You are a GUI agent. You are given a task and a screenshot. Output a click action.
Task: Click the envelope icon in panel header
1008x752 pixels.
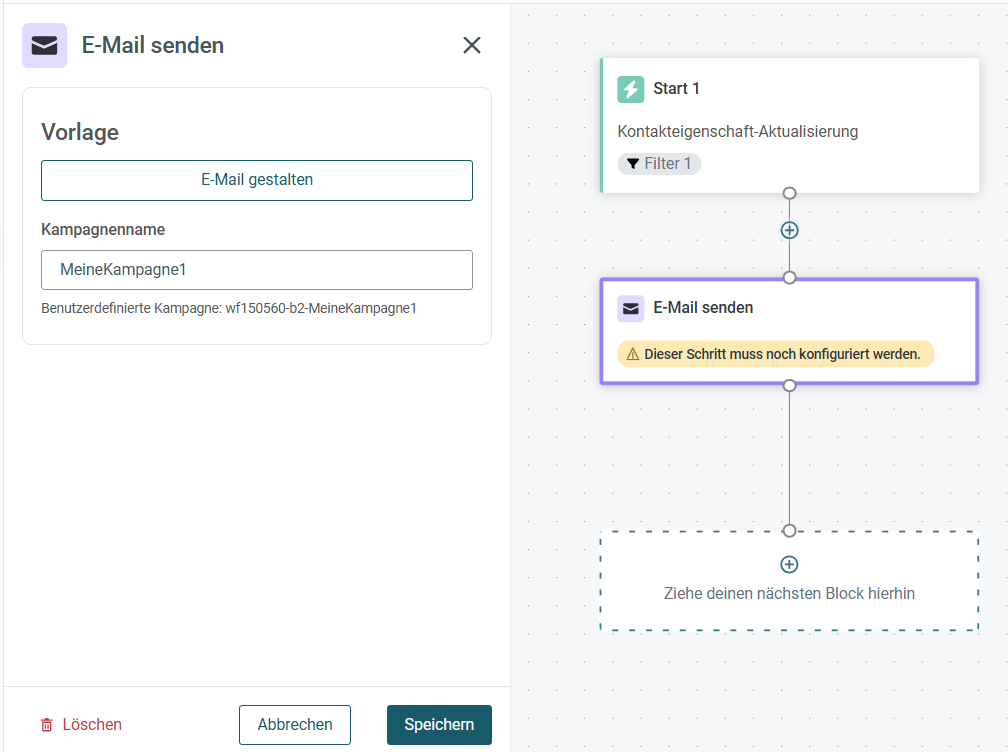point(44,46)
